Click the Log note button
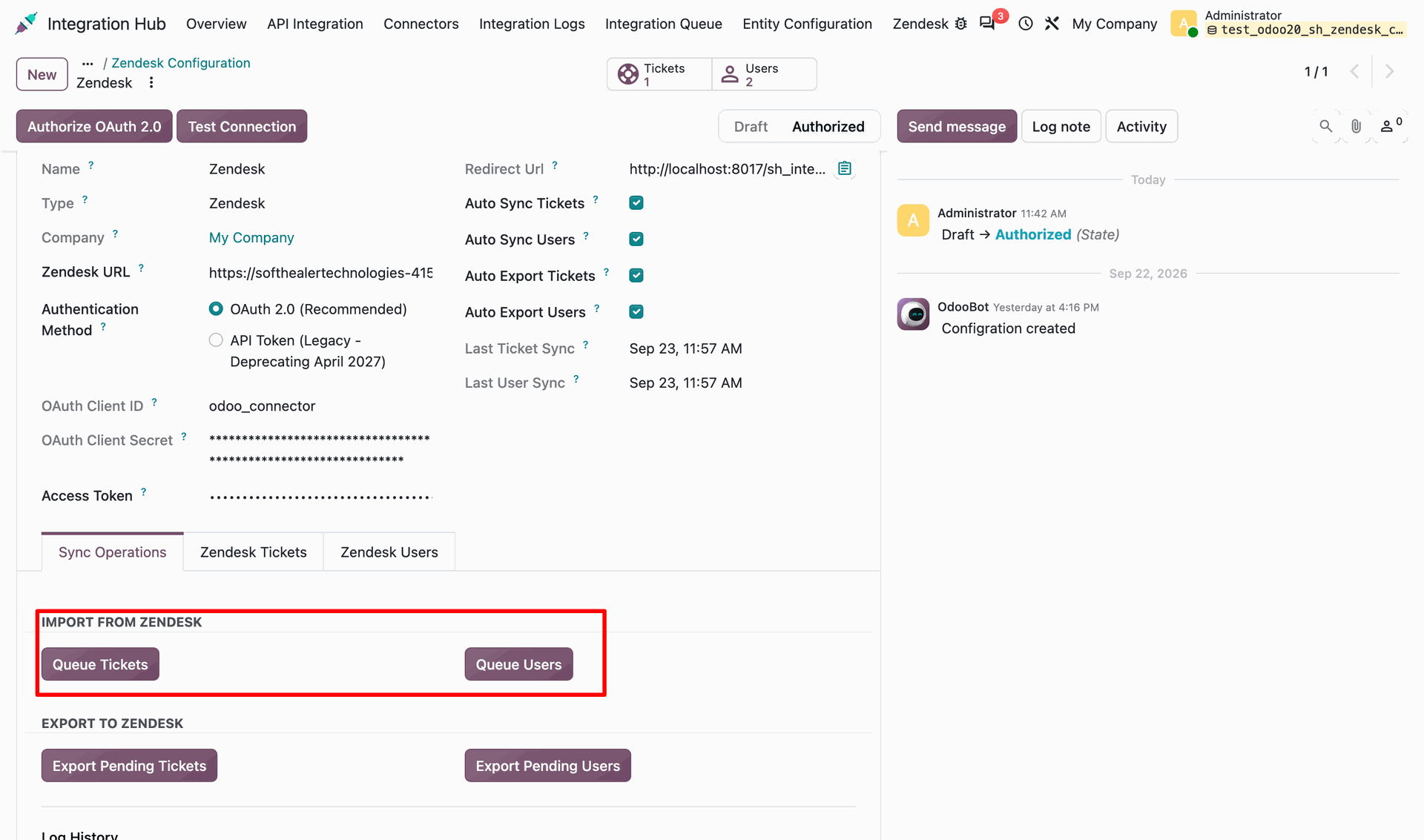Screen dimensions: 1424x840 pyautogui.click(x=1061, y=126)
